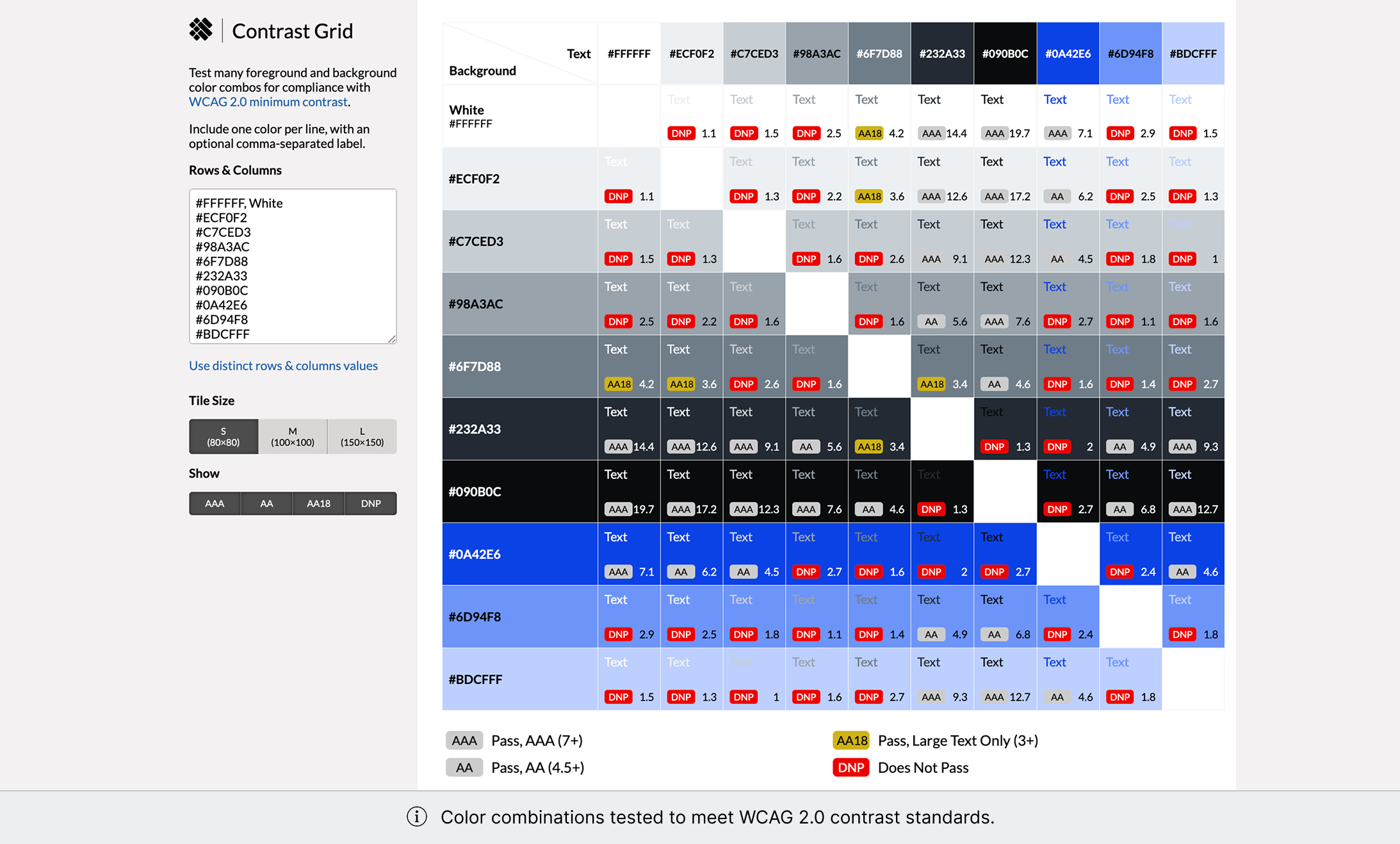Image resolution: width=1400 pixels, height=844 pixels.
Task: Click the red DNP legend badge
Action: click(851, 767)
